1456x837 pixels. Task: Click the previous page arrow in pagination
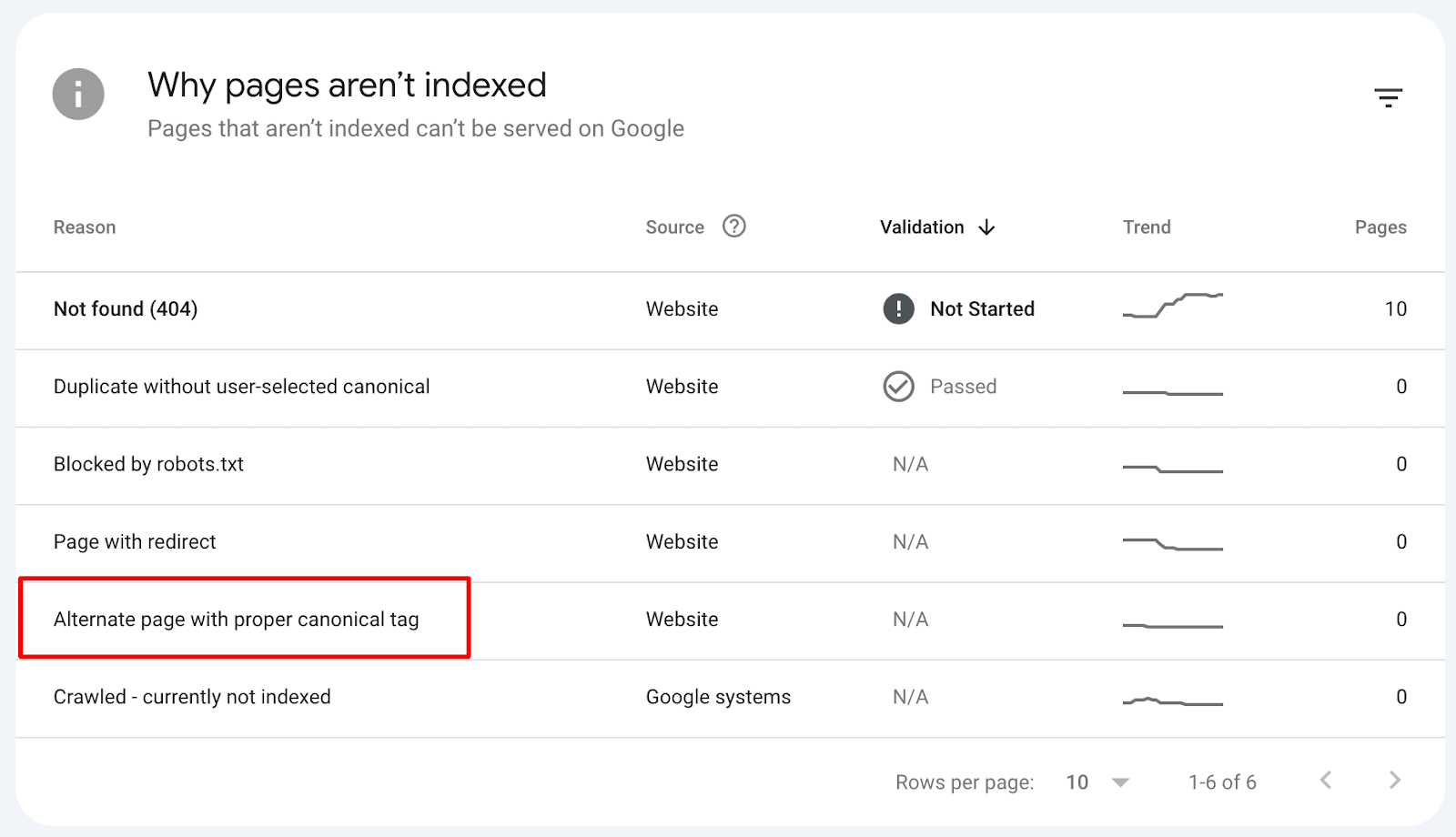click(x=1326, y=780)
